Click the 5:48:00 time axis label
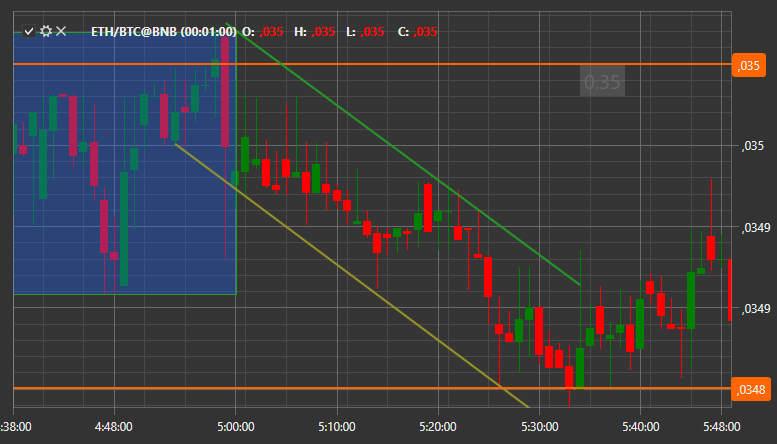The height and width of the screenshot is (444, 777). (x=722, y=427)
